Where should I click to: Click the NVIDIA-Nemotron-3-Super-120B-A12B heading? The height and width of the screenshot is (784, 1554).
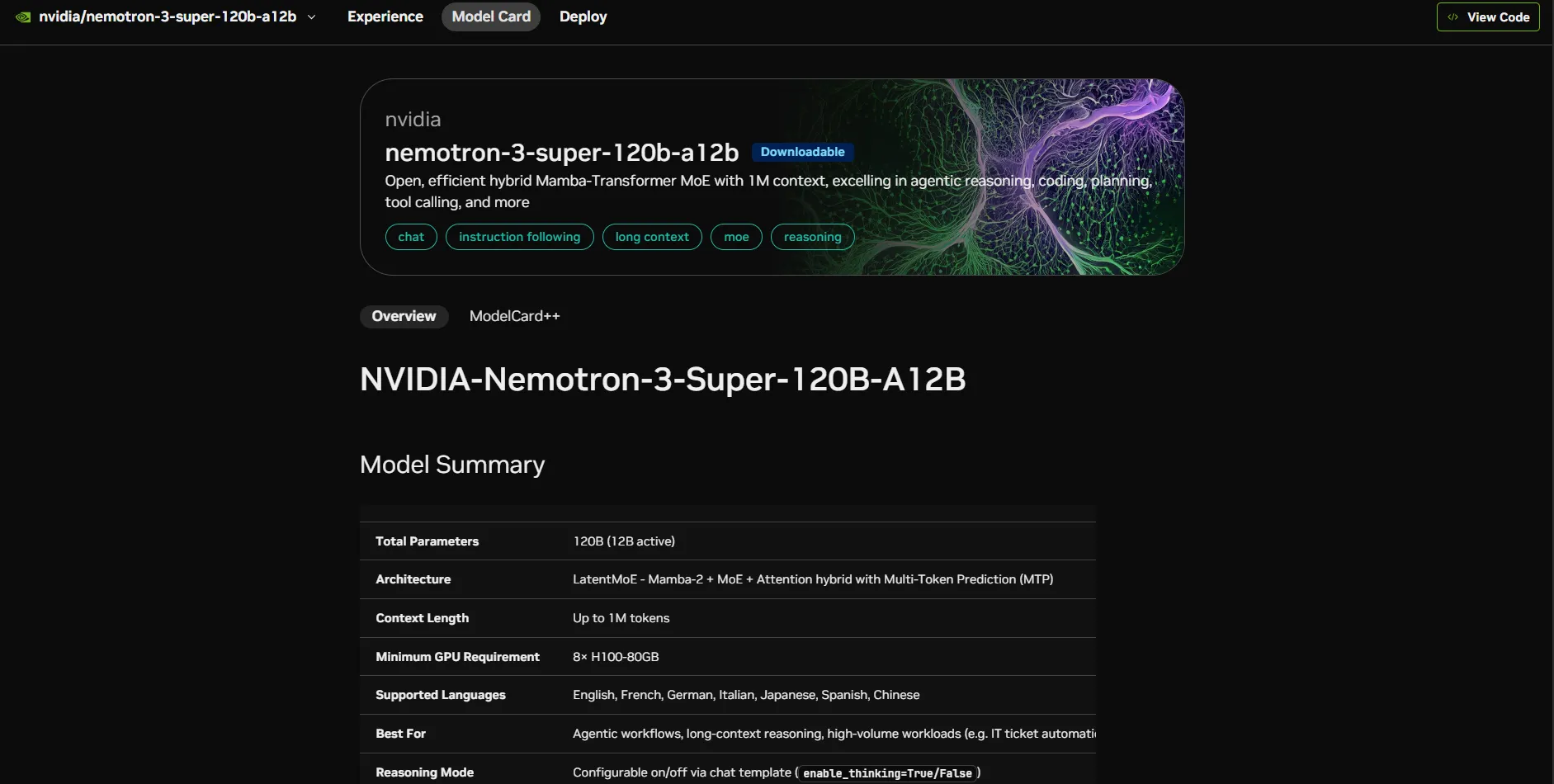(x=663, y=380)
